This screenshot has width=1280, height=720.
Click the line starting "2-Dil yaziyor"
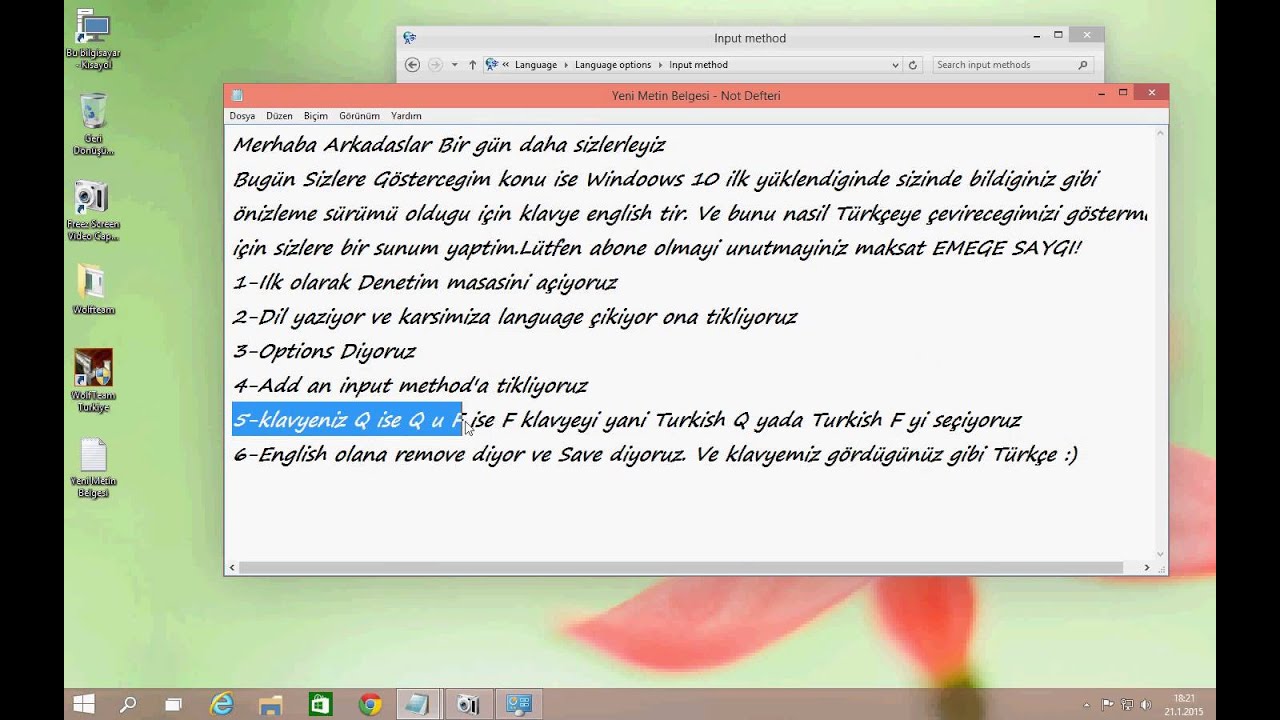point(515,317)
